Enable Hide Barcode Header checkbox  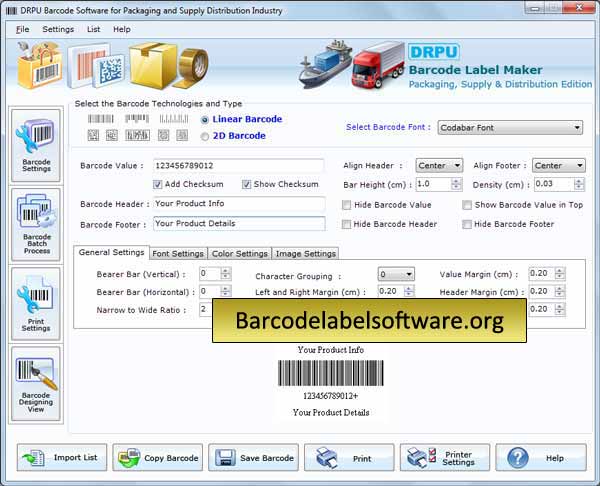346,224
